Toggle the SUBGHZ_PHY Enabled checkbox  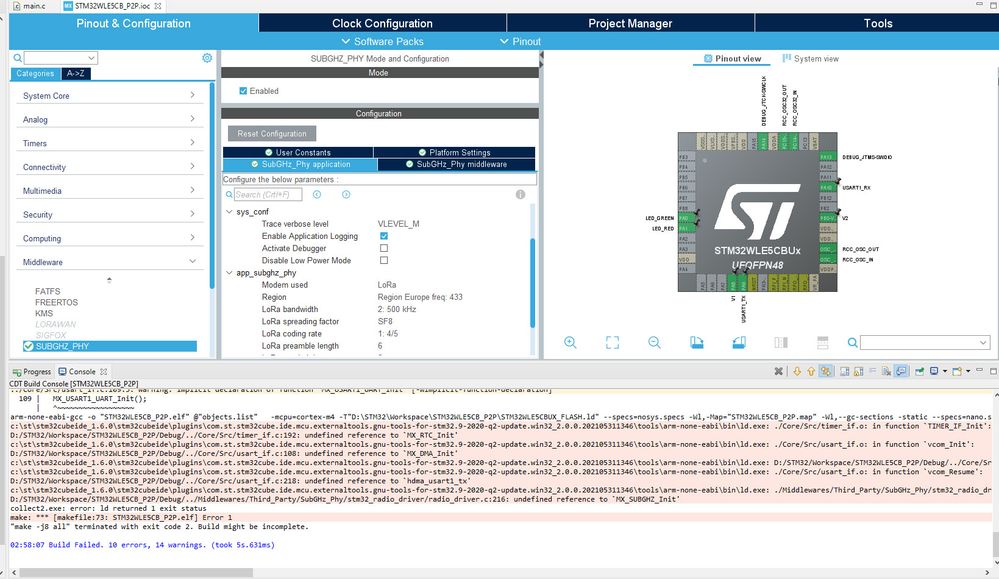pyautogui.click(x=243, y=91)
